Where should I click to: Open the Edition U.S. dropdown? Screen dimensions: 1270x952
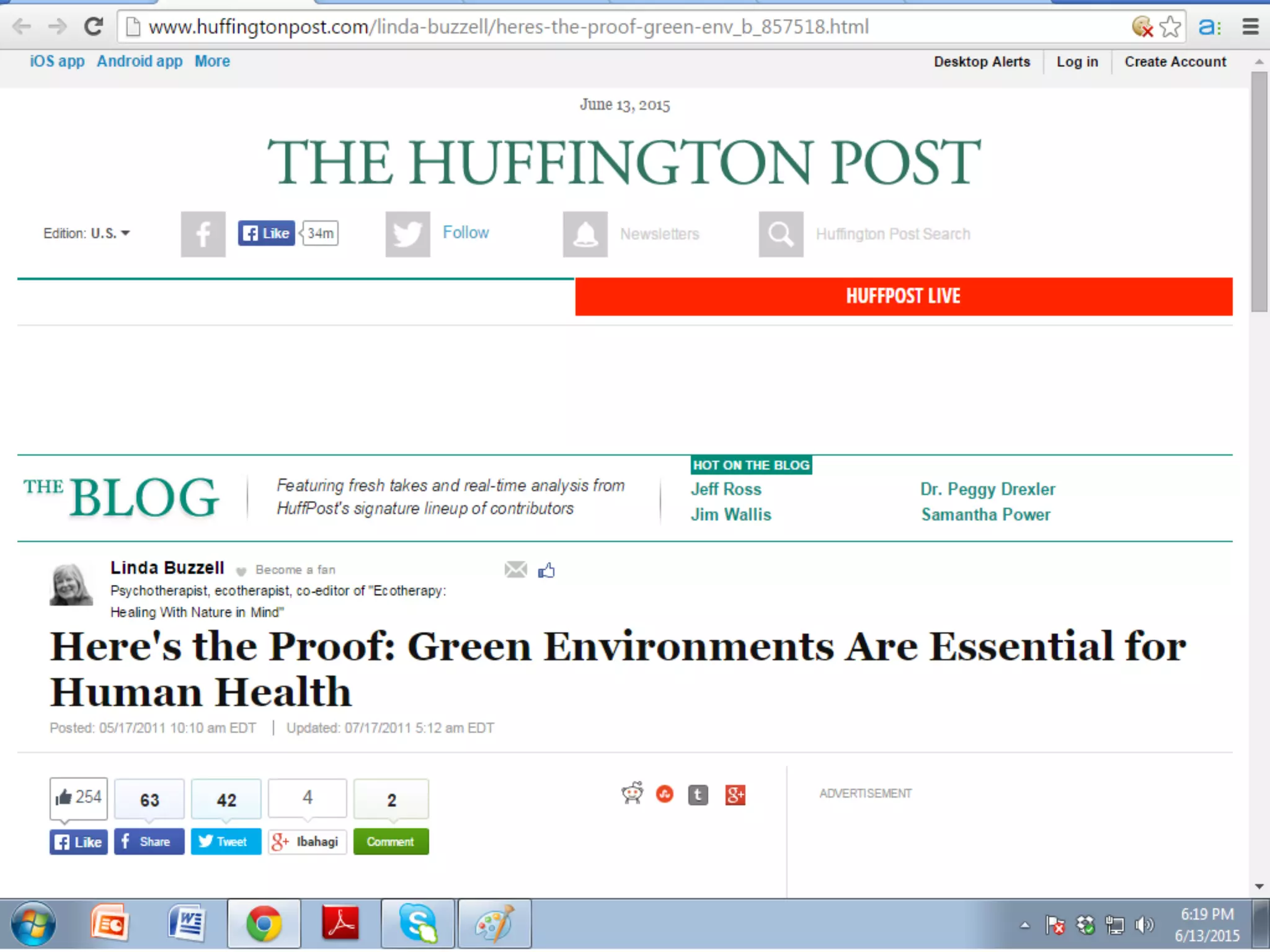coord(87,233)
